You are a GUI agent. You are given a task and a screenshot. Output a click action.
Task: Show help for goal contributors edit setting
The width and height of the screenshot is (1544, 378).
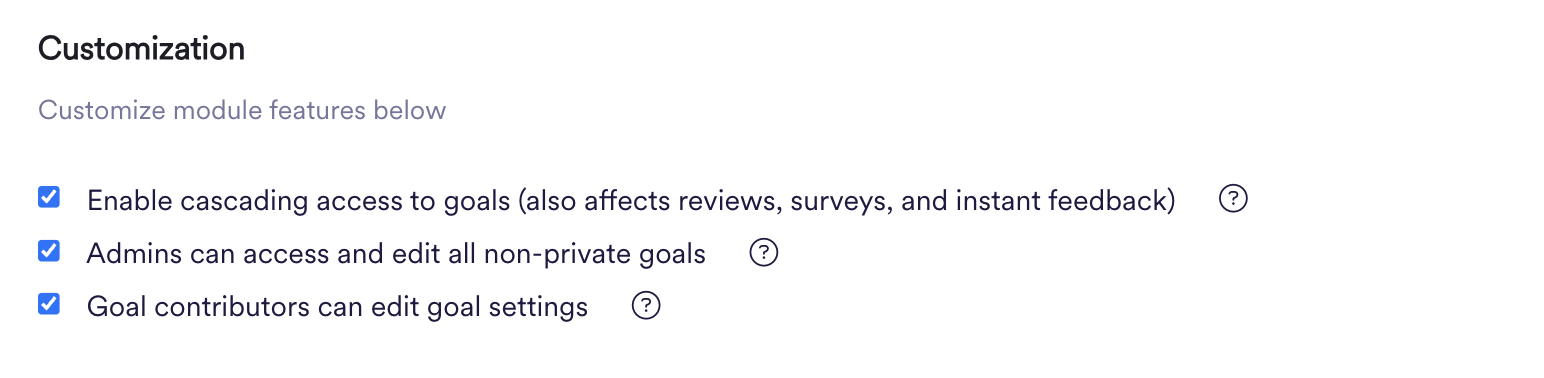pyautogui.click(x=646, y=306)
